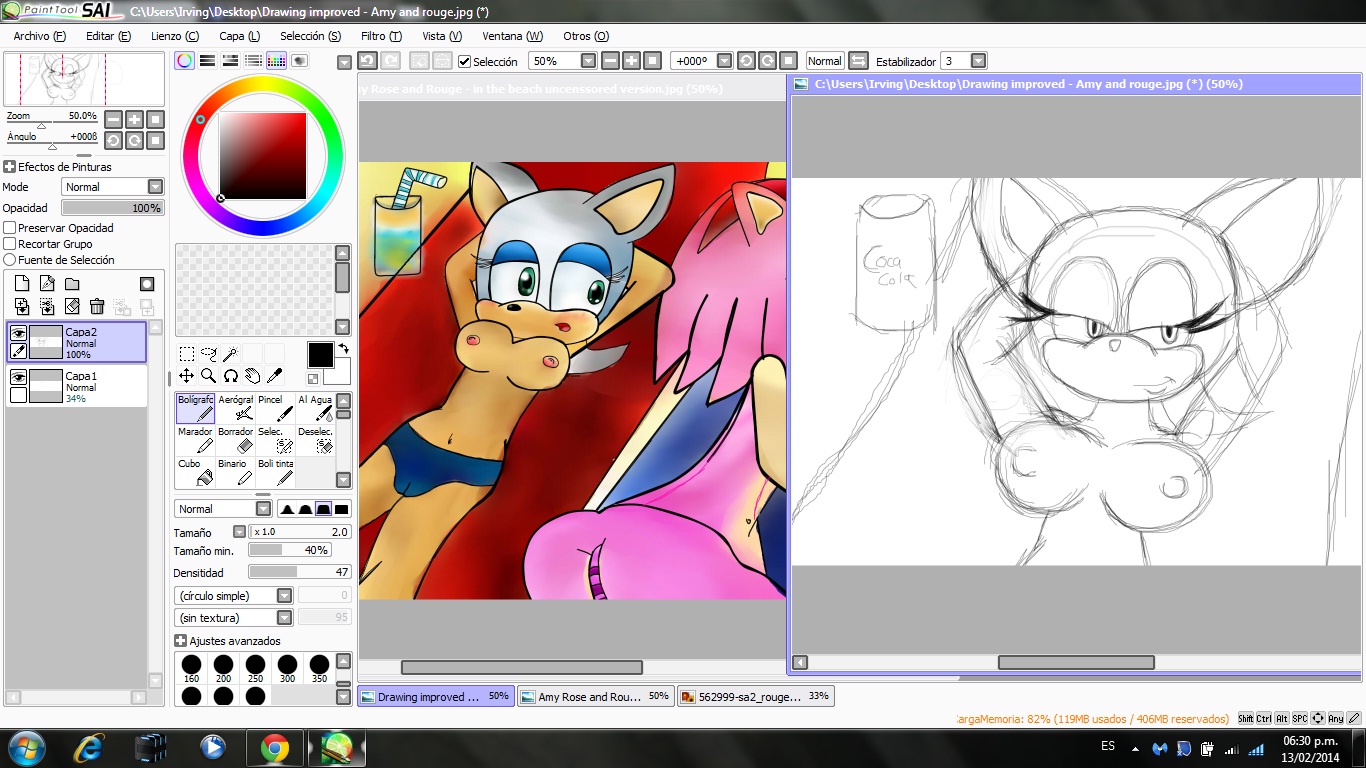Hide the Capa1 layer with its eye

pos(18,377)
